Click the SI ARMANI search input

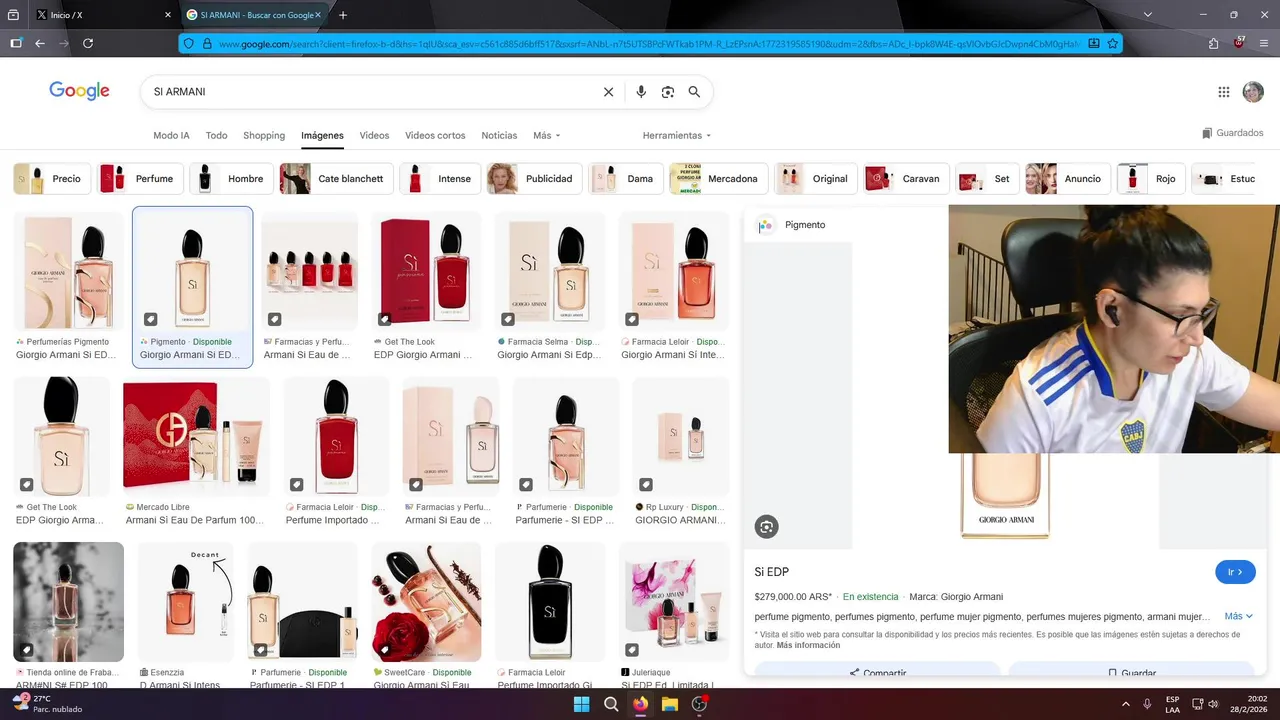(370, 92)
